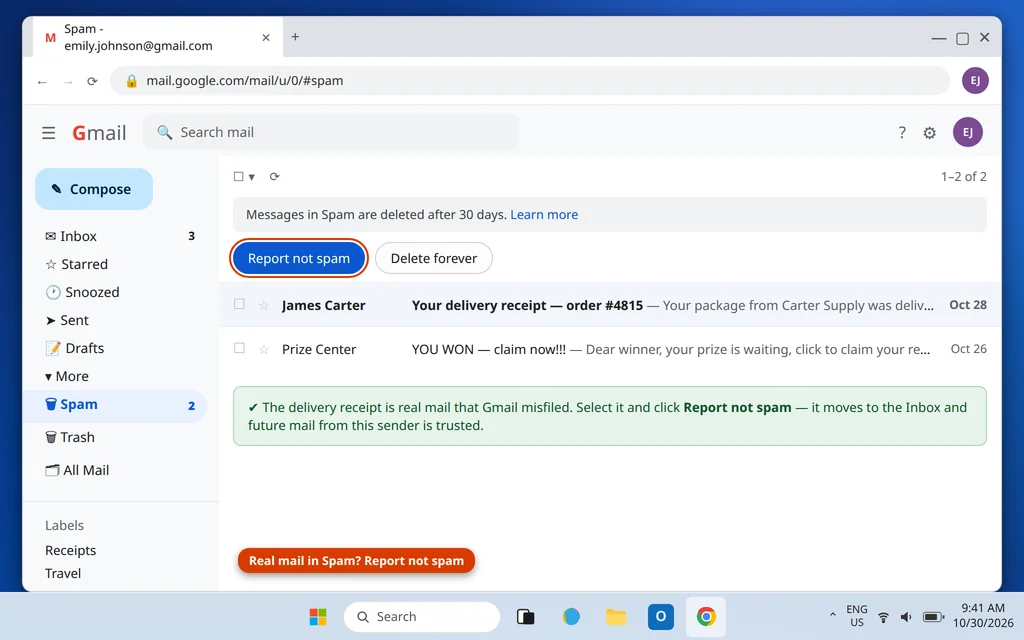Click the Gmail logo
1024x640 pixels.
tap(99, 133)
